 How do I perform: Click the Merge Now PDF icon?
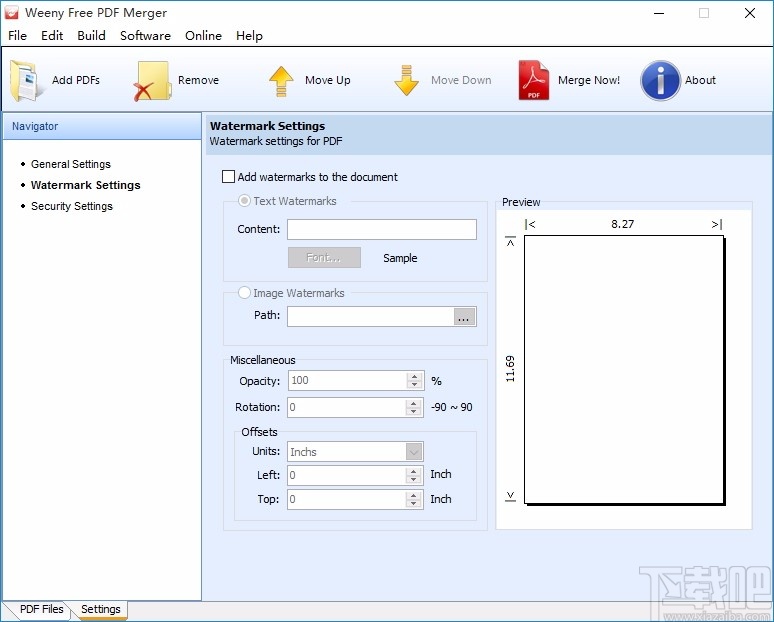(534, 80)
